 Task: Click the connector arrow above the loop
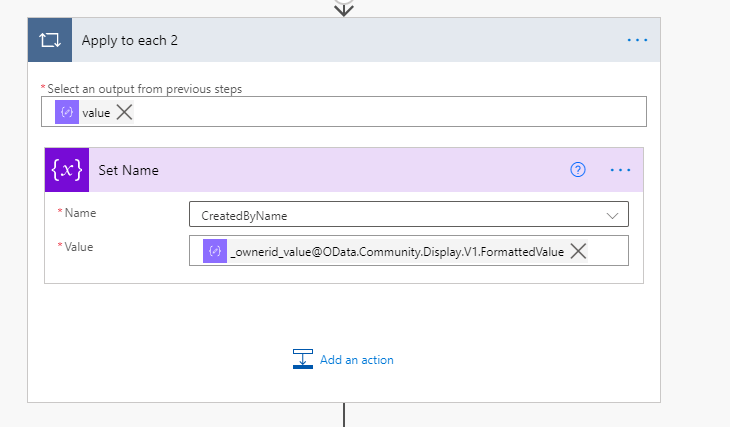coord(344,8)
